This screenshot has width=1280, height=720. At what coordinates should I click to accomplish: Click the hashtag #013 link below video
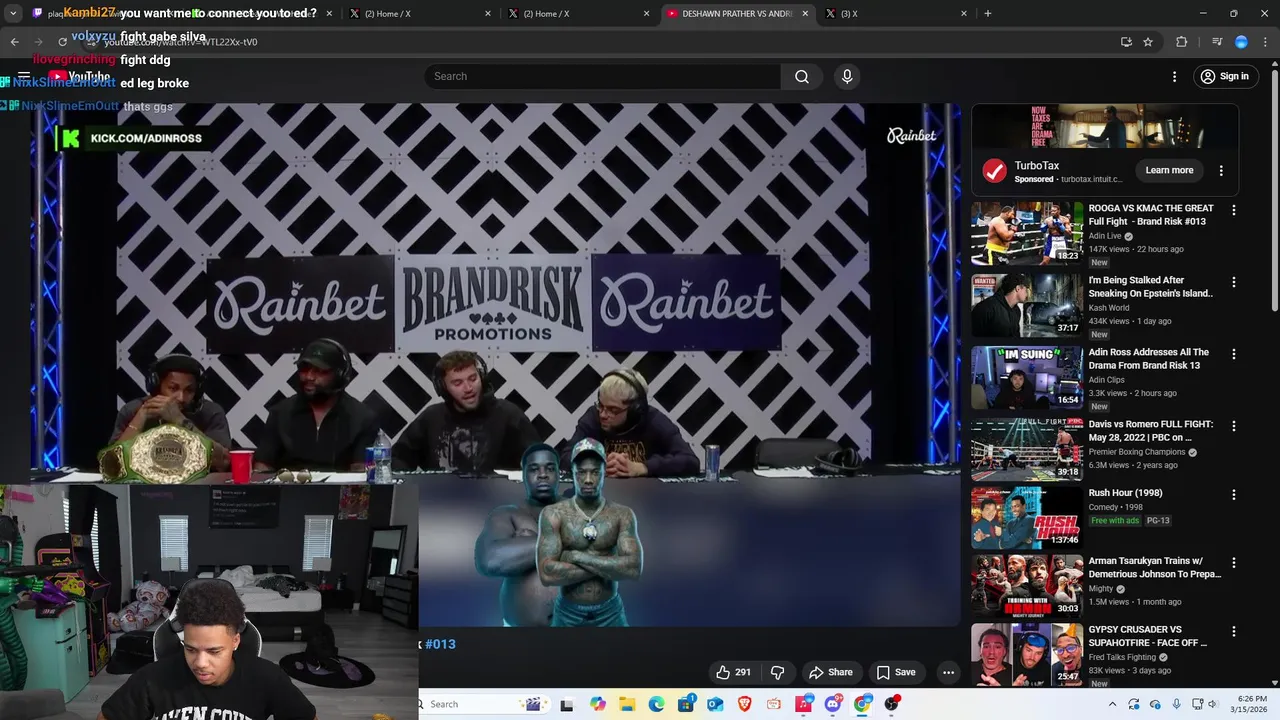[440, 644]
